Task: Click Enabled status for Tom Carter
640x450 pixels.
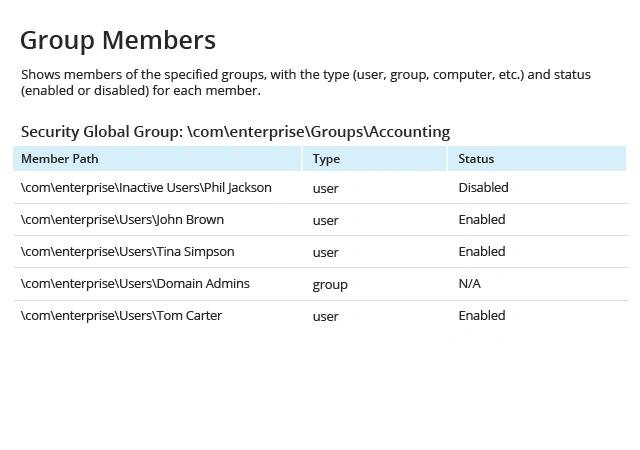Action: [482, 315]
